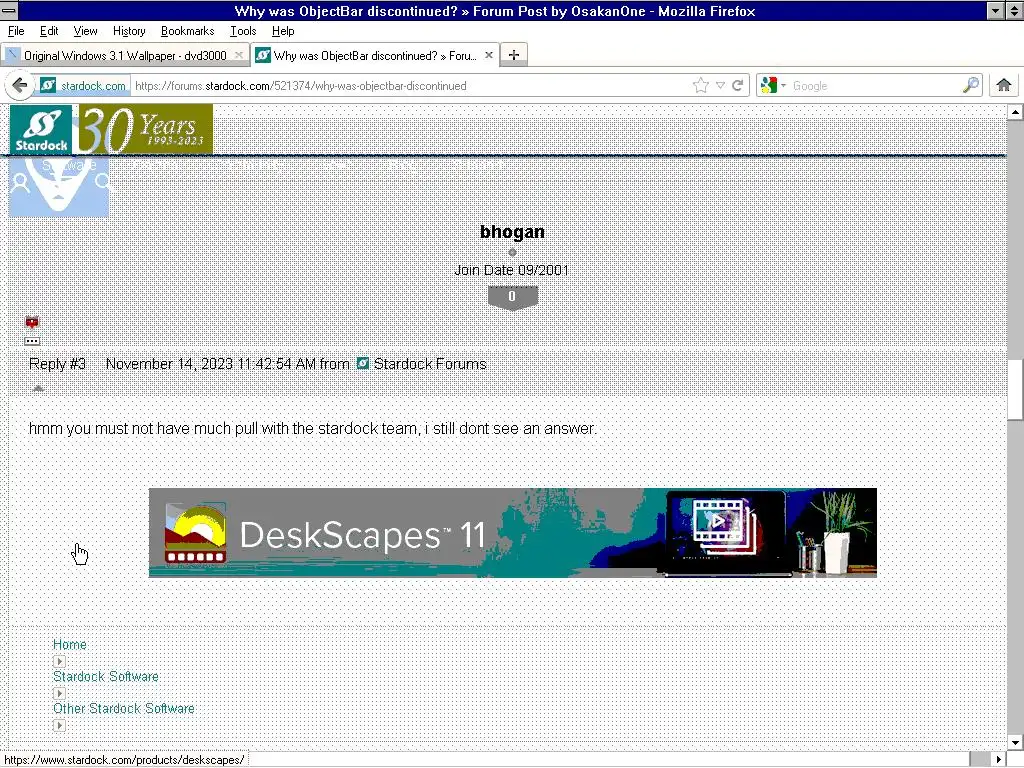
Task: Switch to Original Windows 3.1 Wallpaper tab
Action: [125, 56]
